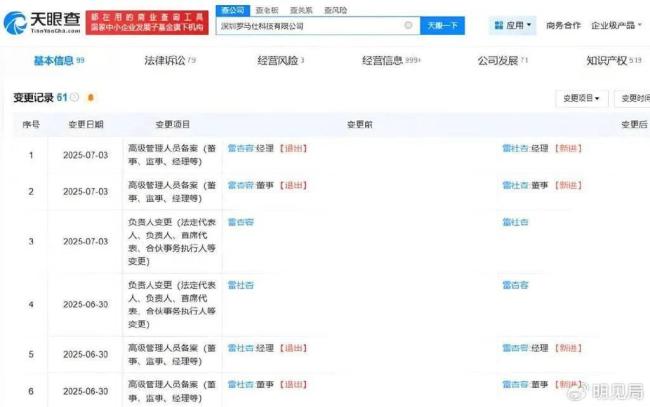This screenshot has height=407, width=650.
Task: Open row 6 变更后 director name link
Action: 515,385
